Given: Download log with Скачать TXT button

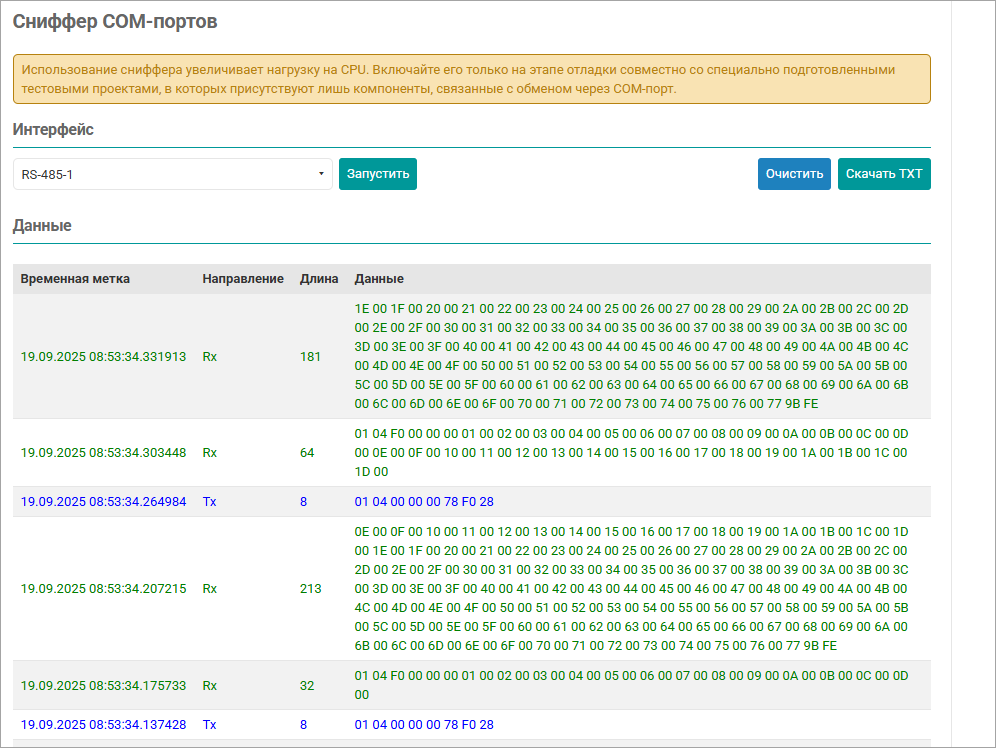Looking at the screenshot, I should click(x=884, y=174).
